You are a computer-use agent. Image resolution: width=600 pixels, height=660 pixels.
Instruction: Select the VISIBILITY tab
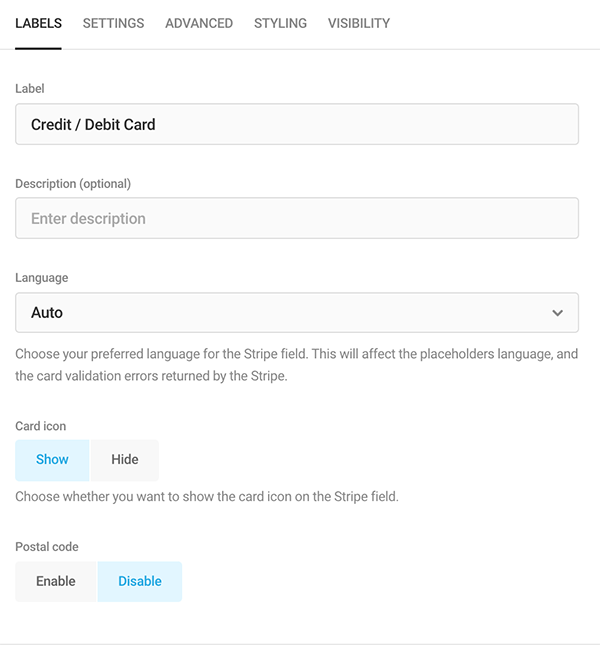pyautogui.click(x=359, y=23)
